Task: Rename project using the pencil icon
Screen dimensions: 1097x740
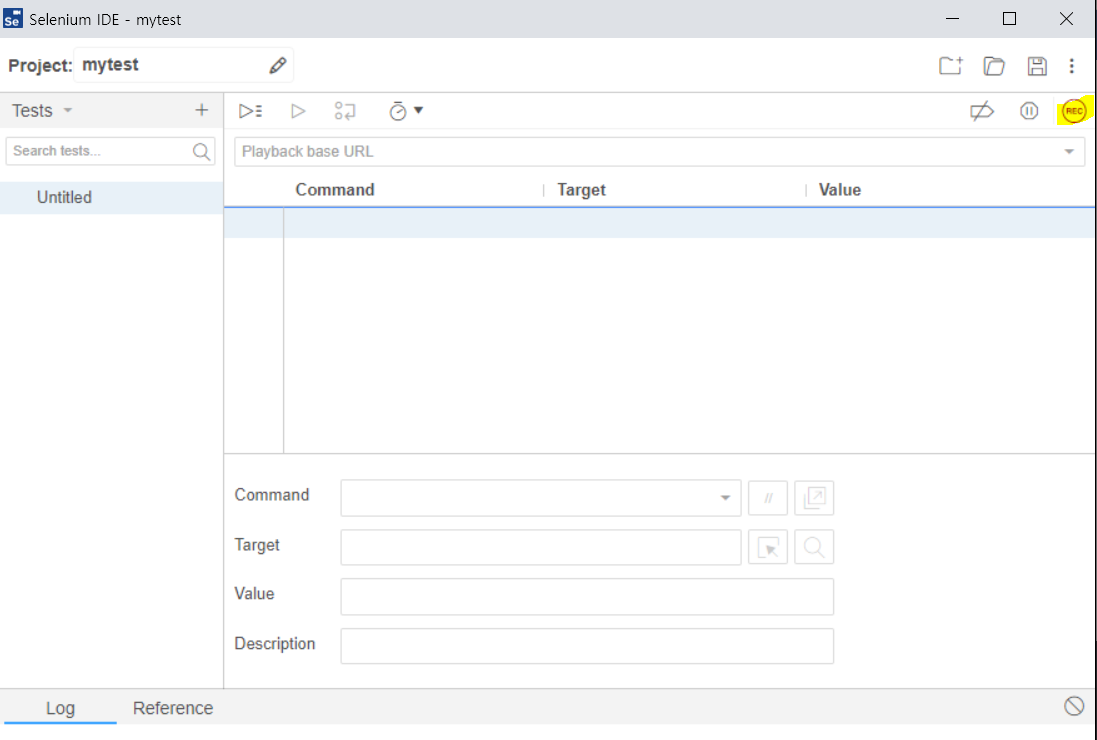Action: pos(278,66)
